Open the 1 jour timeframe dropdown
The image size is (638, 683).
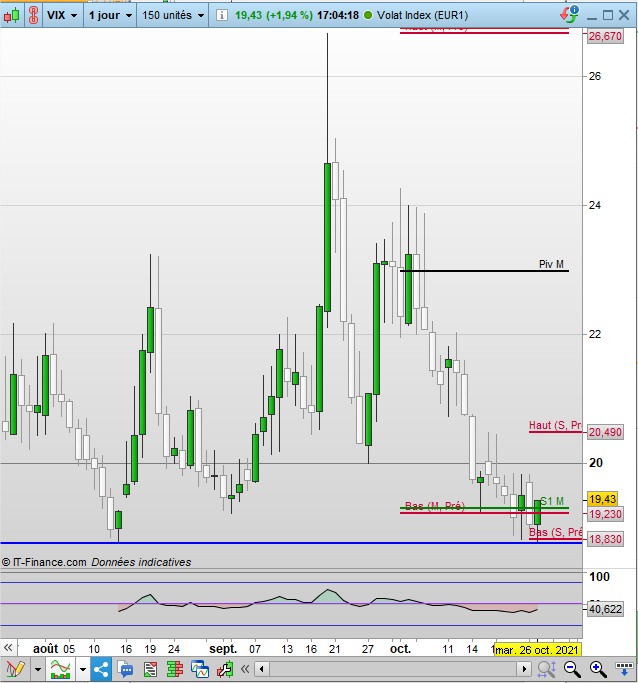coord(111,15)
